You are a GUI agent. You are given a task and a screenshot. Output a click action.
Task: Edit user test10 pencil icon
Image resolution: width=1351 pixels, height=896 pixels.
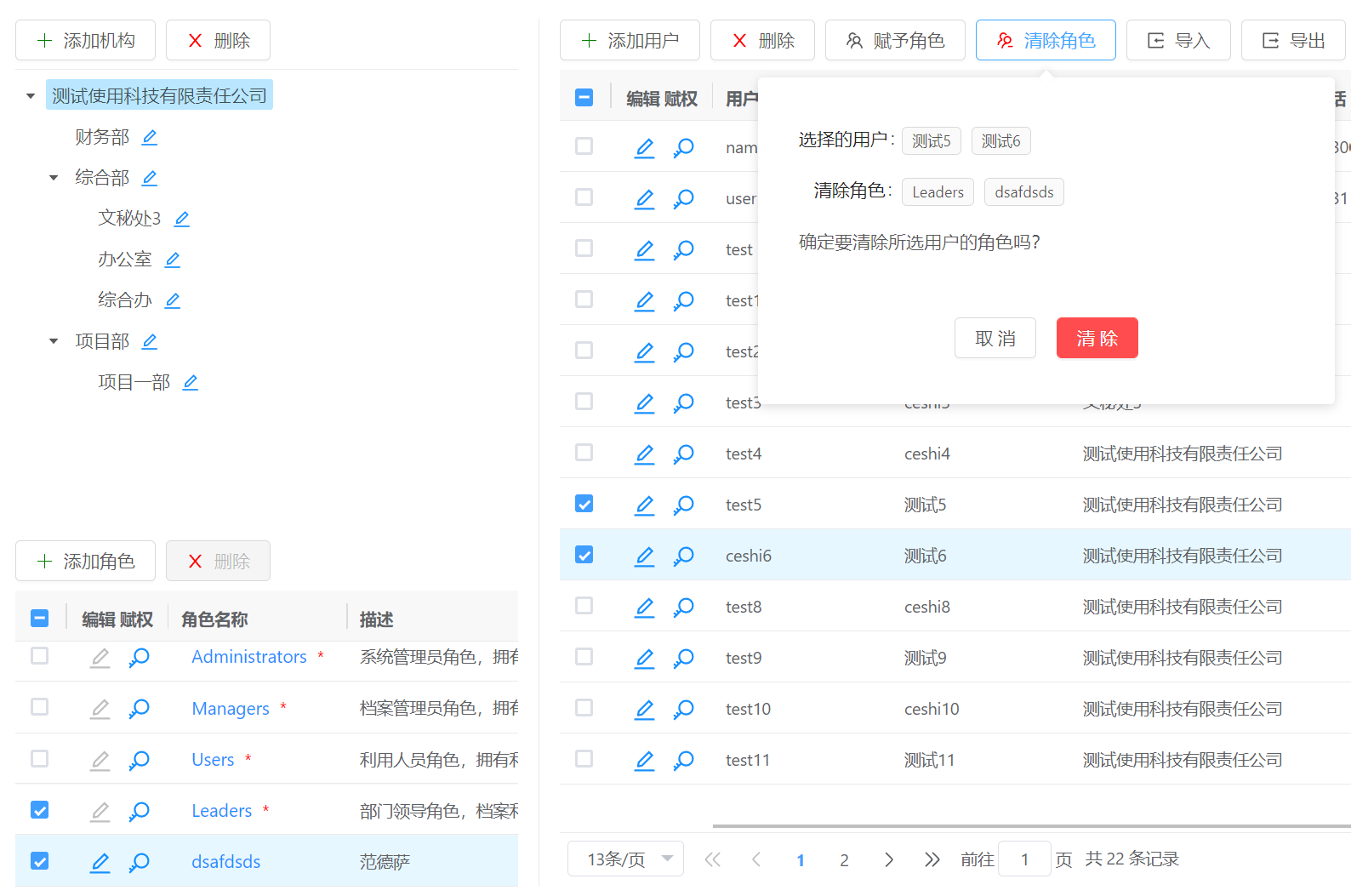tap(645, 709)
